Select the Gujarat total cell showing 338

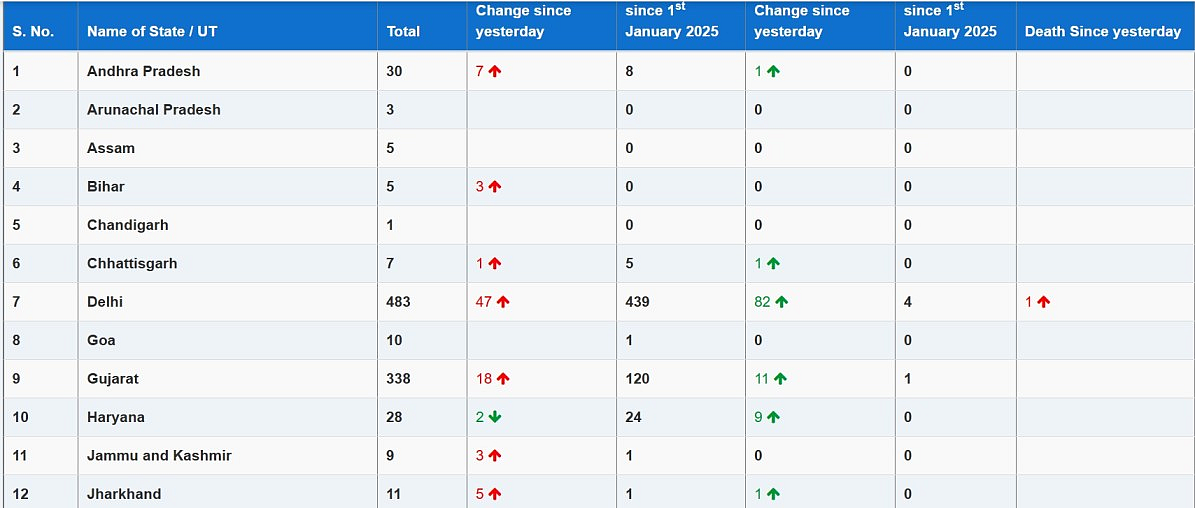pos(422,379)
